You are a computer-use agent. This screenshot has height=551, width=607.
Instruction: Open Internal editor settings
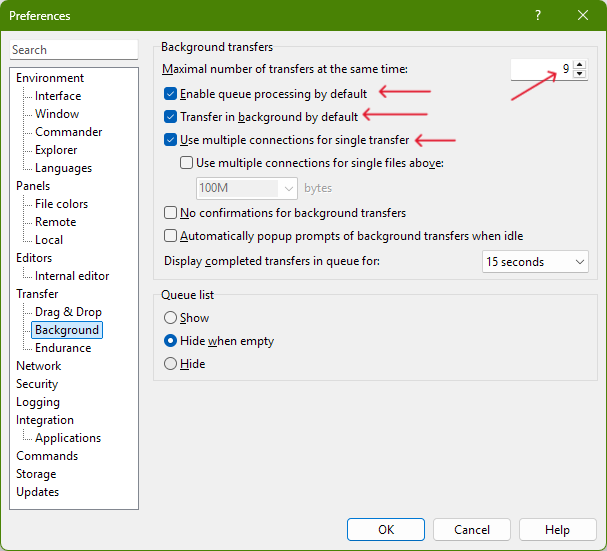click(72, 276)
